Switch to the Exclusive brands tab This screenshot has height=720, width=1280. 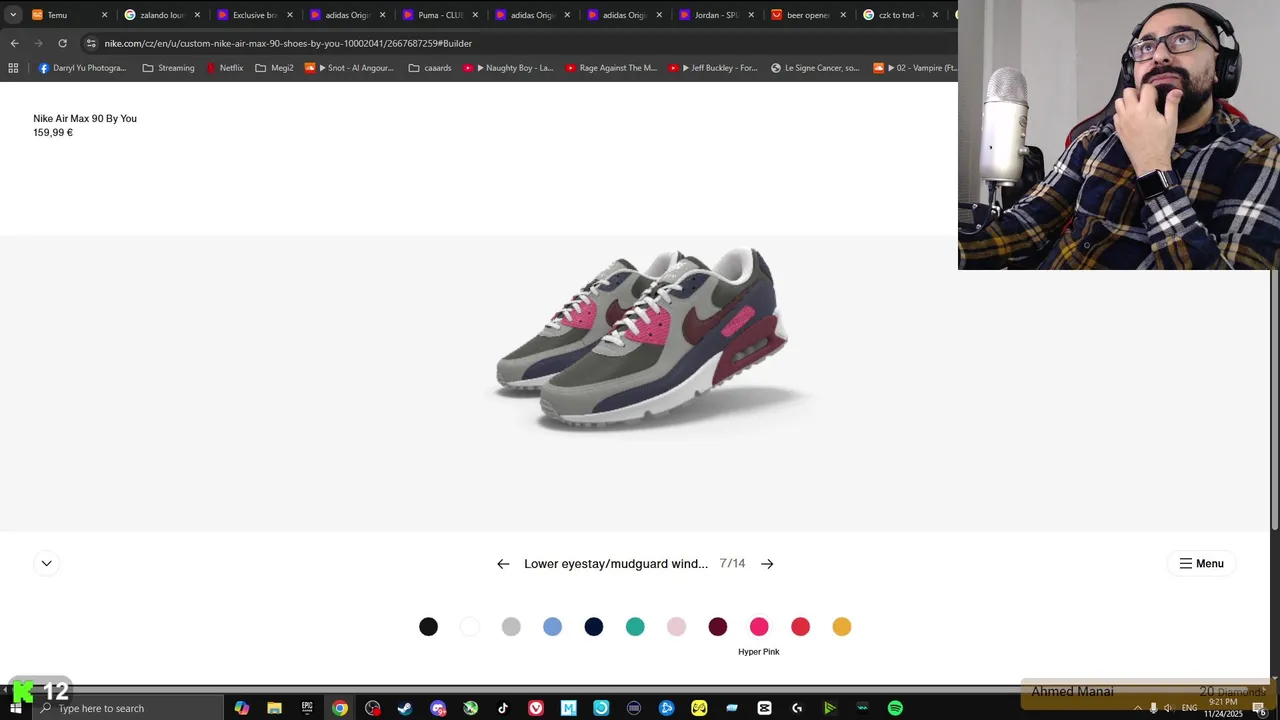(254, 15)
